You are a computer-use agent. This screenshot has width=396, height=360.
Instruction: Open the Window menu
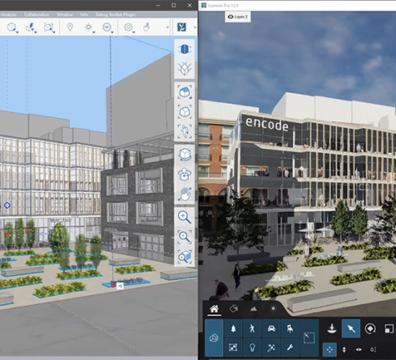65,15
